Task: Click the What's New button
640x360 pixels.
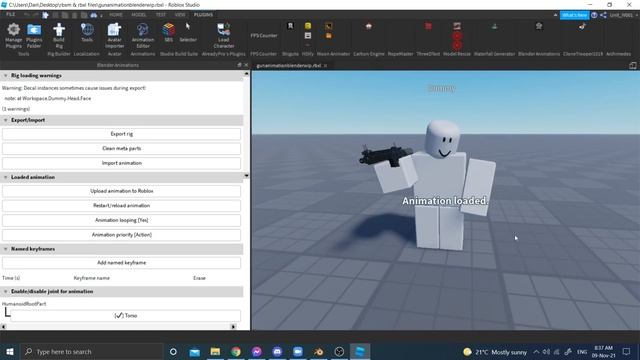Action: coord(574,15)
